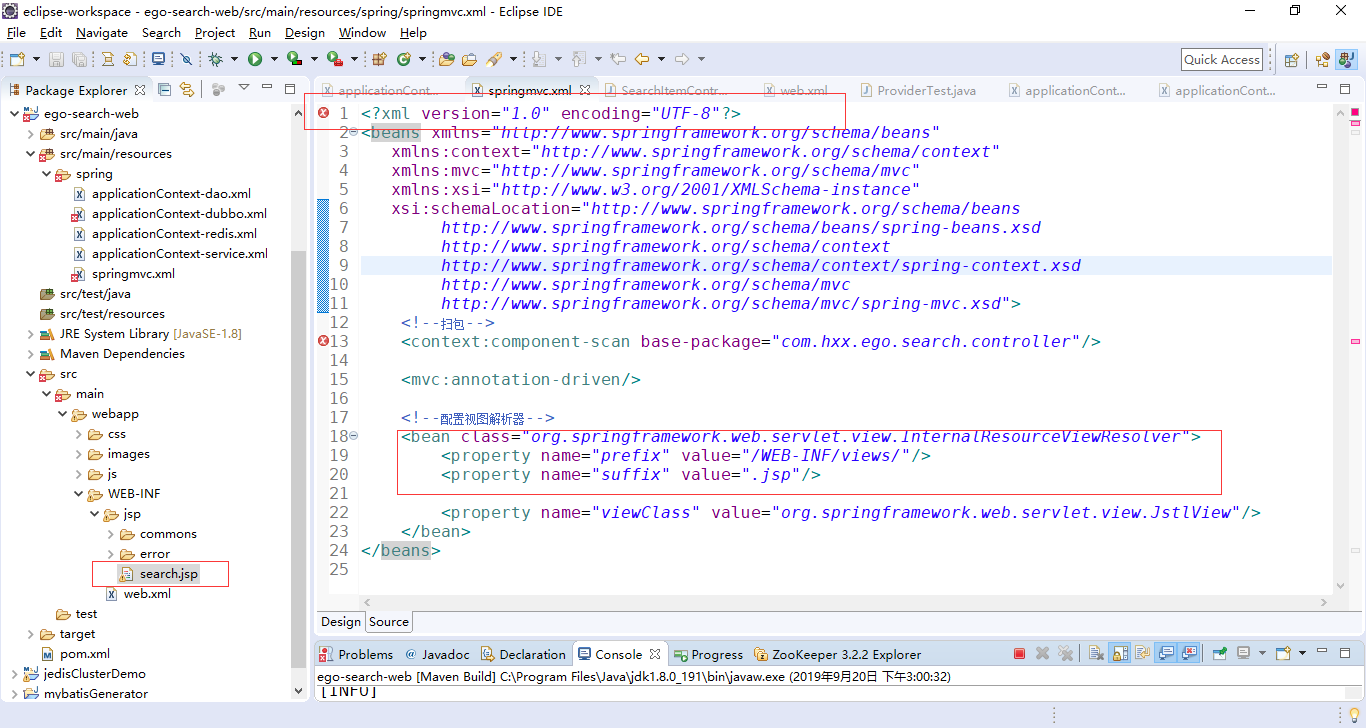This screenshot has height=728, width=1366.
Task: Toggle code folding at line 2 beans tag
Action: pos(354,132)
